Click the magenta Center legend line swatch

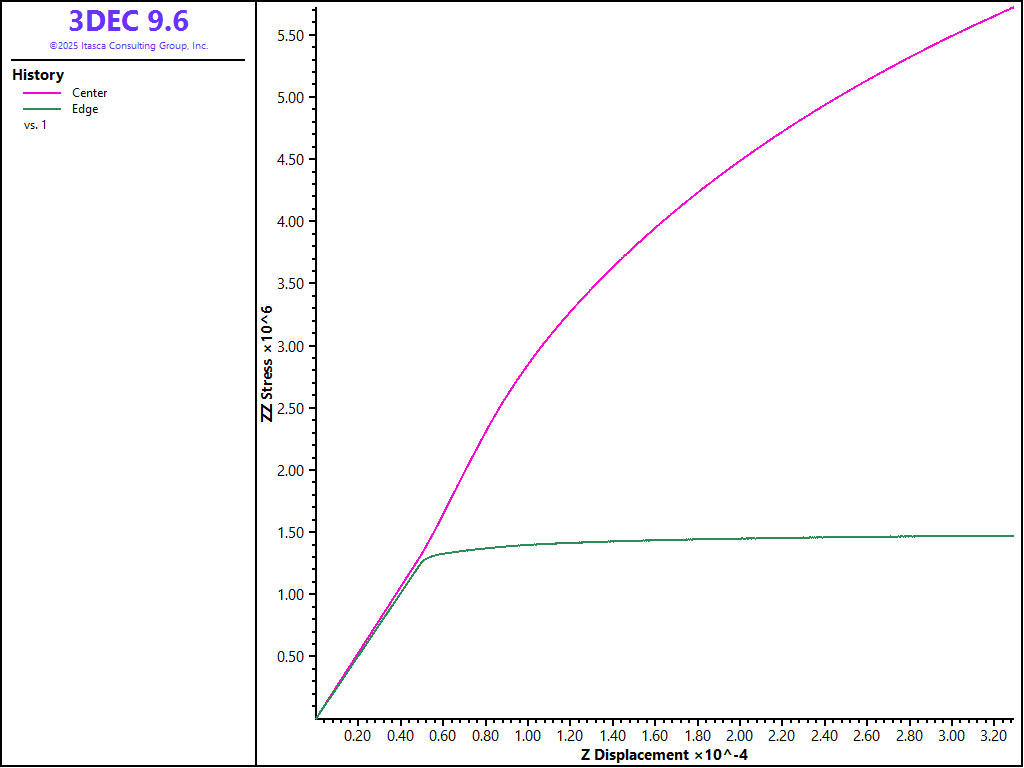click(42, 93)
